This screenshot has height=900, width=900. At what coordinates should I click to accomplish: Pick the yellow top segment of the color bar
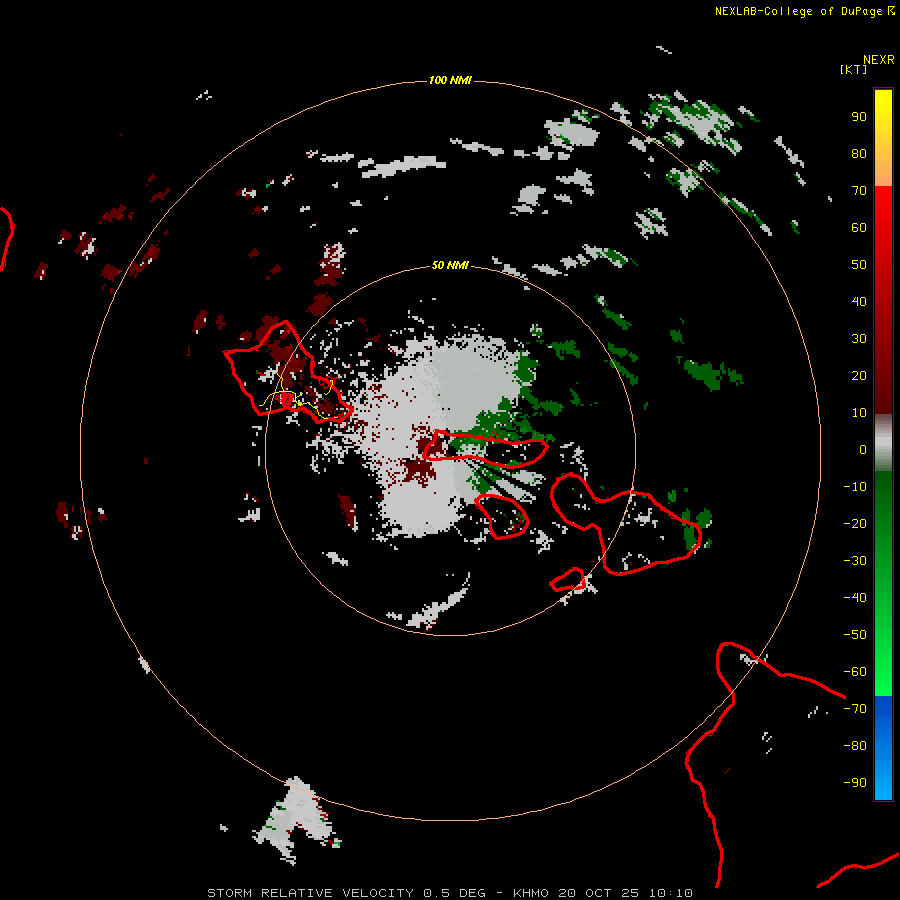coord(883,138)
